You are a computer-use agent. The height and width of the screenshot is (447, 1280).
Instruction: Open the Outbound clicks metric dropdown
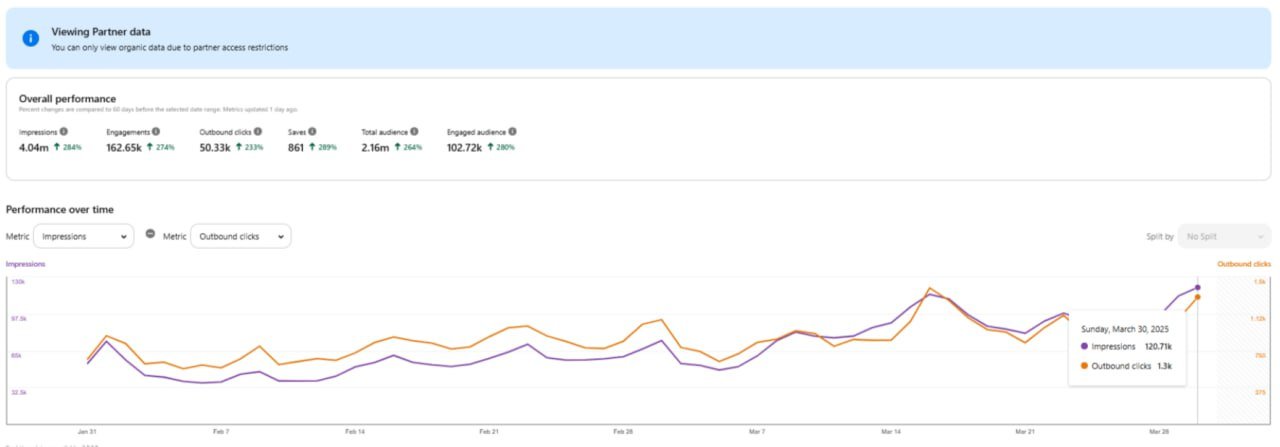point(240,236)
